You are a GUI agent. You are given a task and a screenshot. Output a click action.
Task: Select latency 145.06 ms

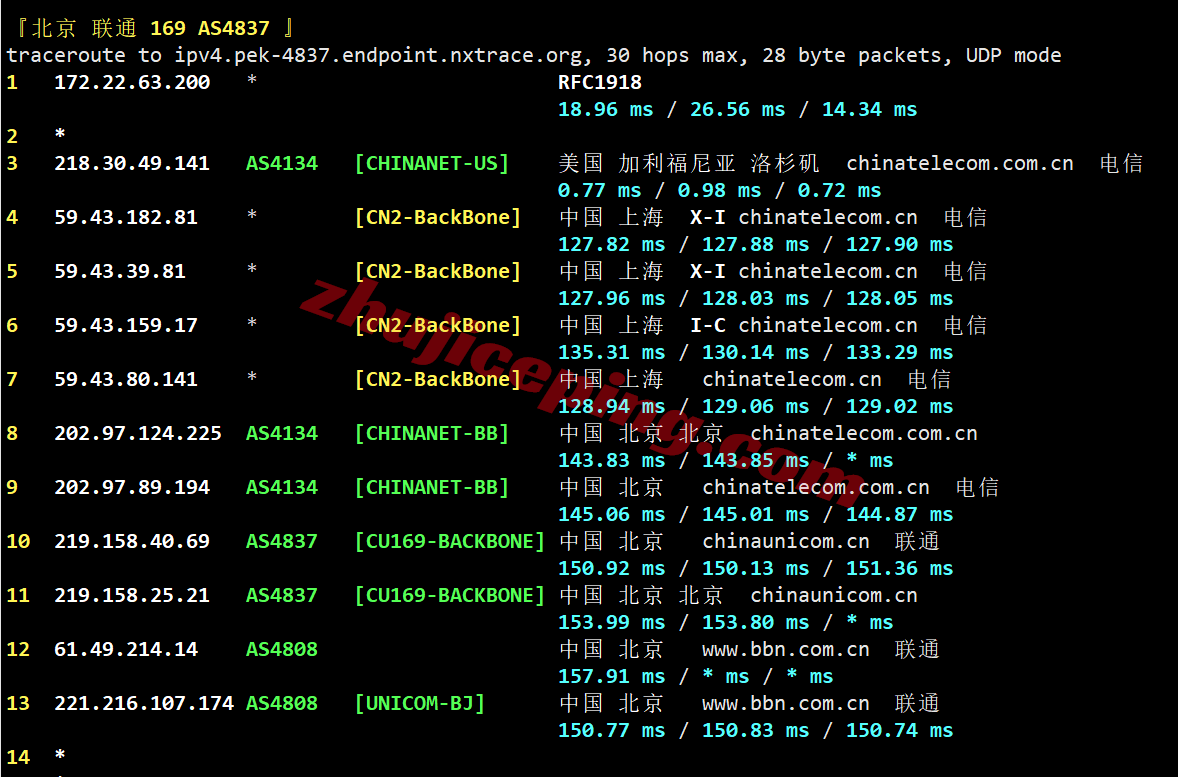click(612, 515)
